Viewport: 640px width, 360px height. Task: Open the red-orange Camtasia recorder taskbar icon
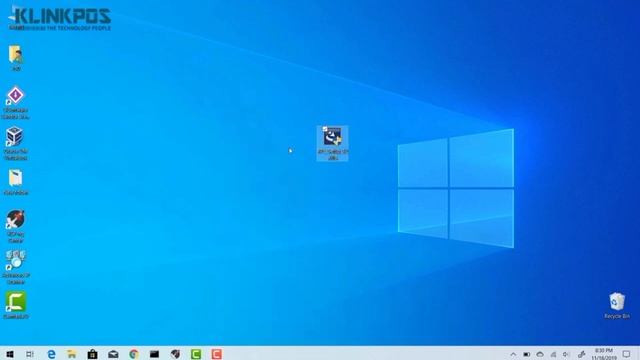pyautogui.click(x=217, y=354)
